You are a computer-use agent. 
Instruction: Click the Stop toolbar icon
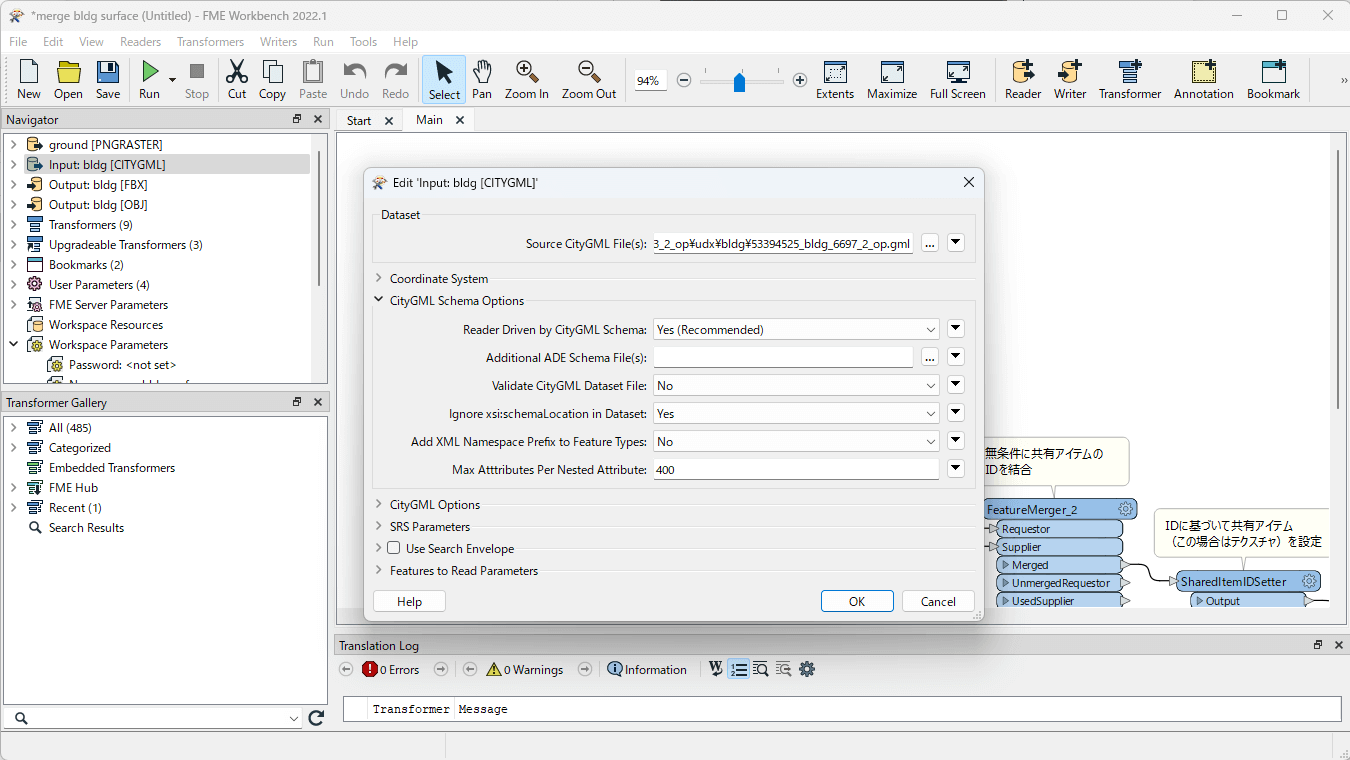click(197, 72)
